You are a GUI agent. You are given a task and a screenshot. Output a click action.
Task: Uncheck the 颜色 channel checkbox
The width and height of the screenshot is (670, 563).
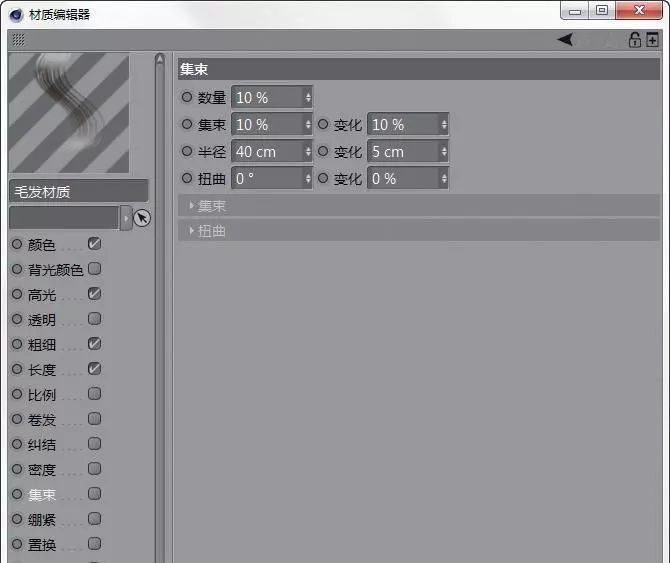pos(94,244)
